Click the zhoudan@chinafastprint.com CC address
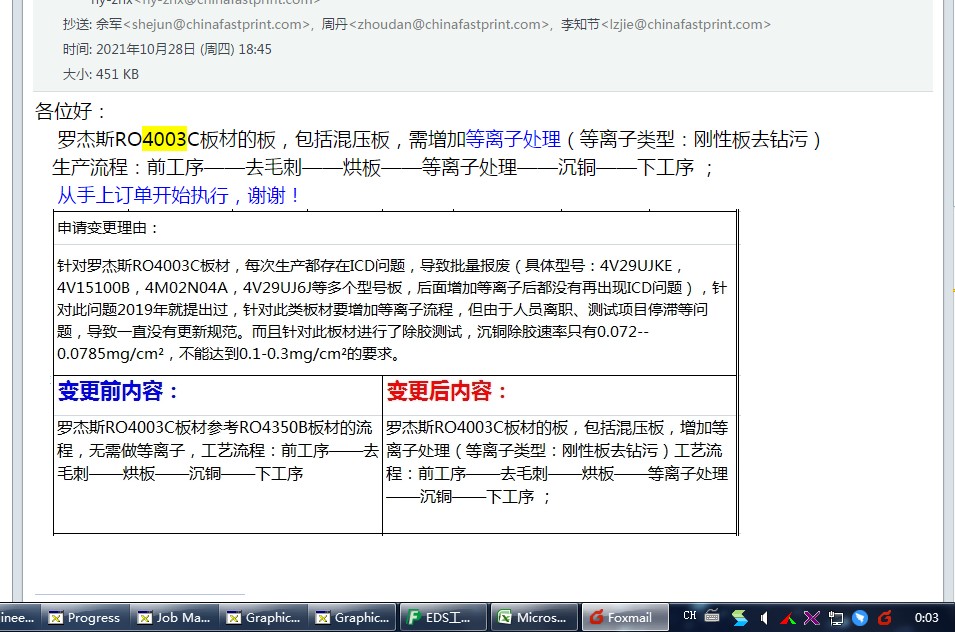 [449, 24]
